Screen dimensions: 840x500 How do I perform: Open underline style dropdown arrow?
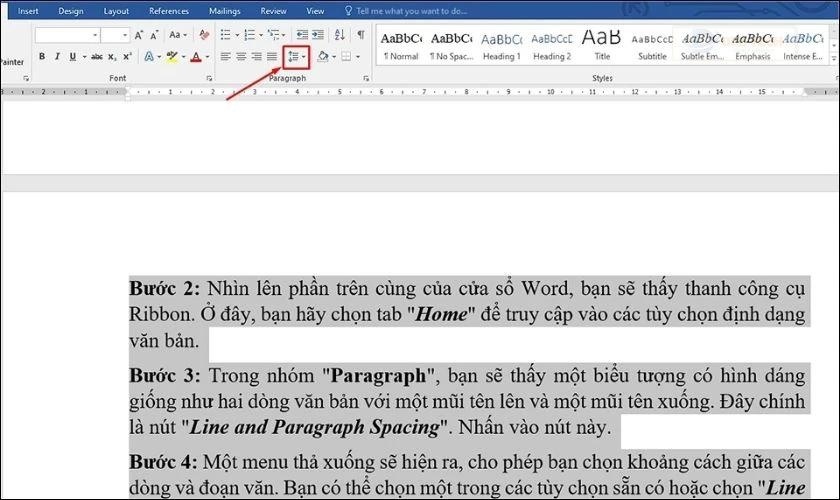(84, 56)
